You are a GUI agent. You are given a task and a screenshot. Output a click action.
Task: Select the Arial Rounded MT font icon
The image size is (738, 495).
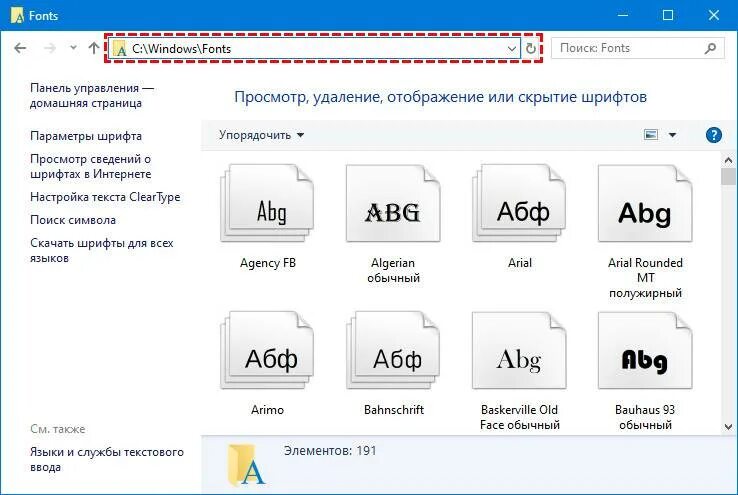tap(645, 203)
